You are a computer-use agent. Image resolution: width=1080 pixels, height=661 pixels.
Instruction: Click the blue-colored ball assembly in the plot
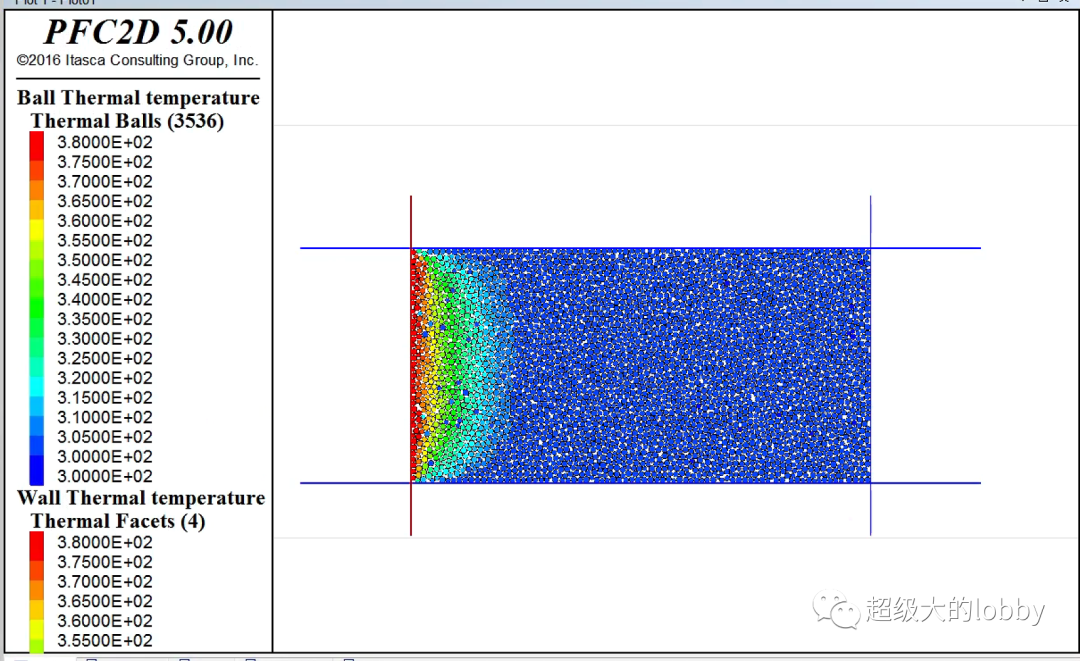point(689,365)
